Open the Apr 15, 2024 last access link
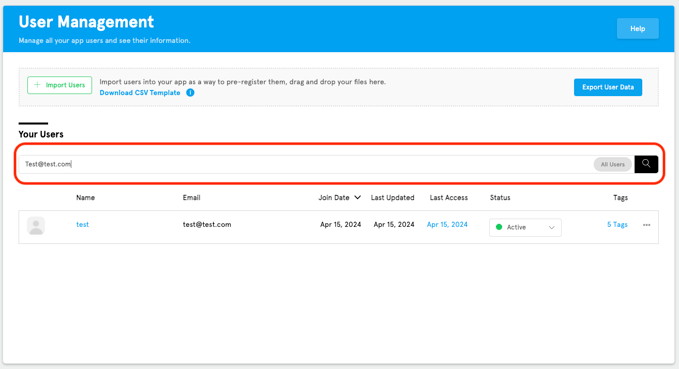Viewport: 679px width, 369px height. 447,224
